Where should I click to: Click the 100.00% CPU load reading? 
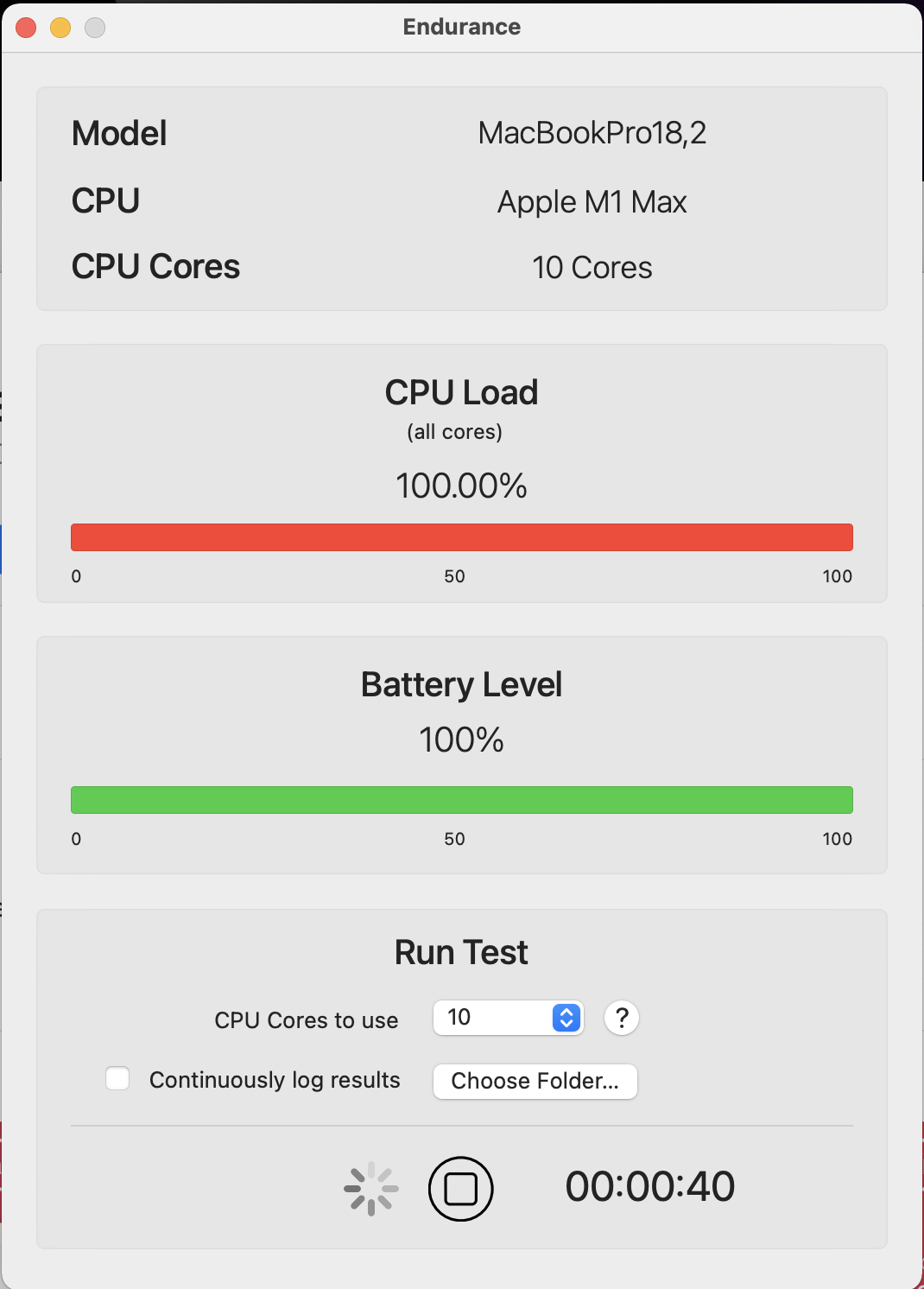(x=462, y=486)
